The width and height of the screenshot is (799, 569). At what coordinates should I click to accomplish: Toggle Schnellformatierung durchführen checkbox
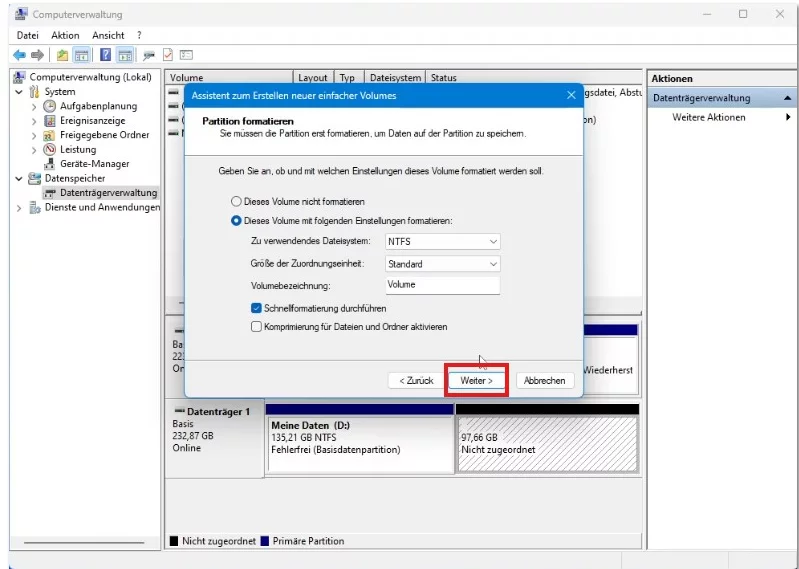pos(256,308)
